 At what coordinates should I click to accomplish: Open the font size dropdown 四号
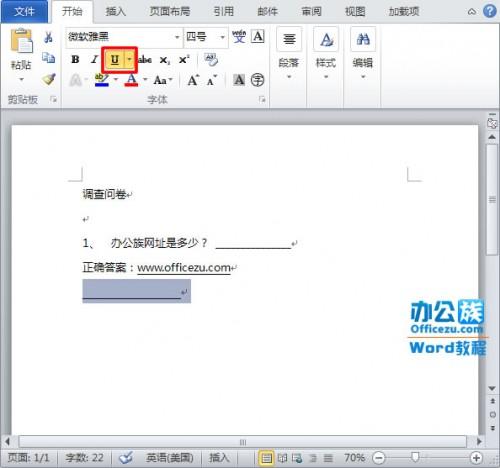tap(222, 37)
